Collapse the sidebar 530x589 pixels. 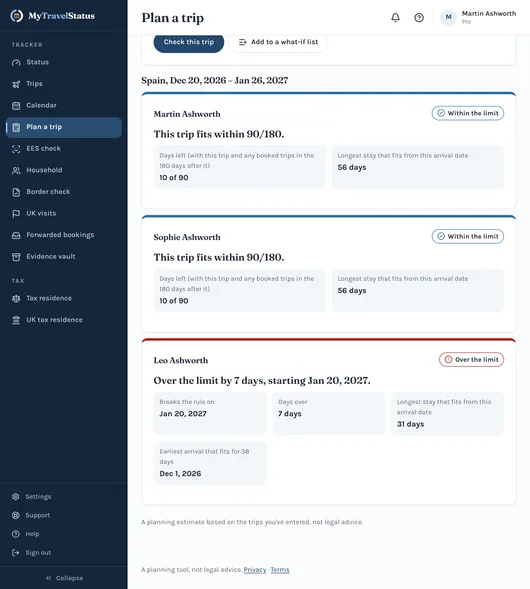(x=64, y=578)
